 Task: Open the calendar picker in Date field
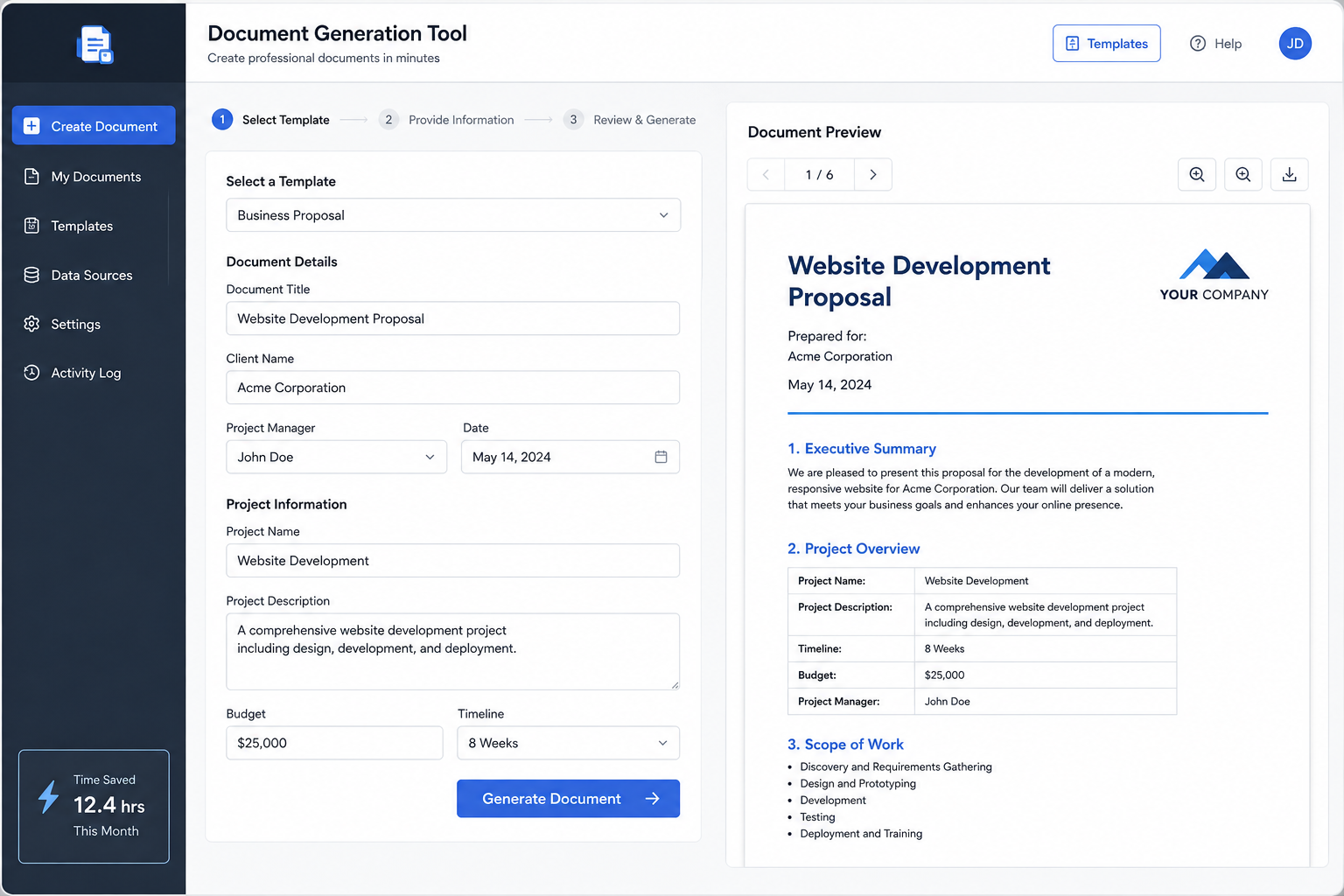pos(661,457)
